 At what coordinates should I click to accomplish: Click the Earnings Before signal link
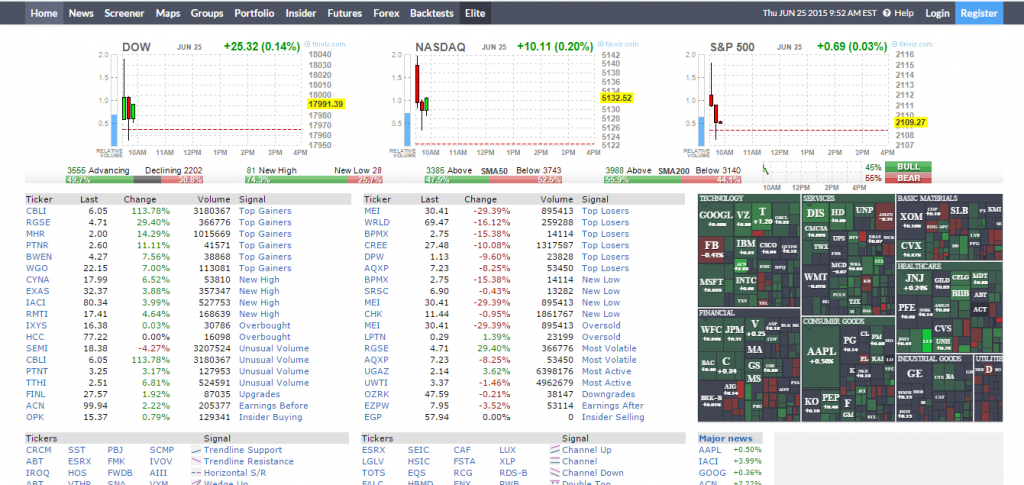273,405
